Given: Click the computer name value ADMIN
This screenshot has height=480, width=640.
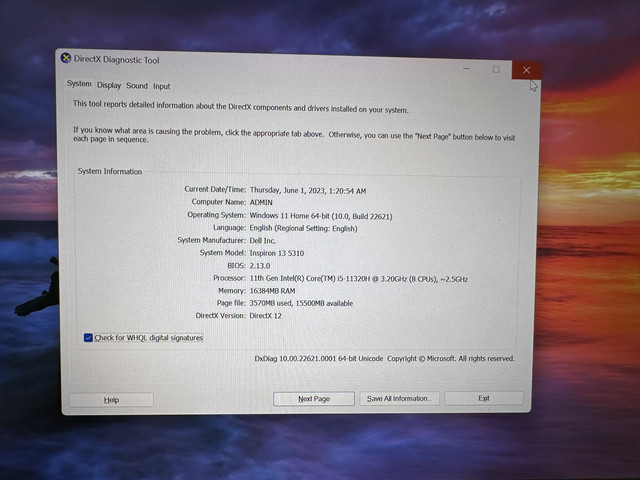Looking at the screenshot, I should (x=261, y=202).
